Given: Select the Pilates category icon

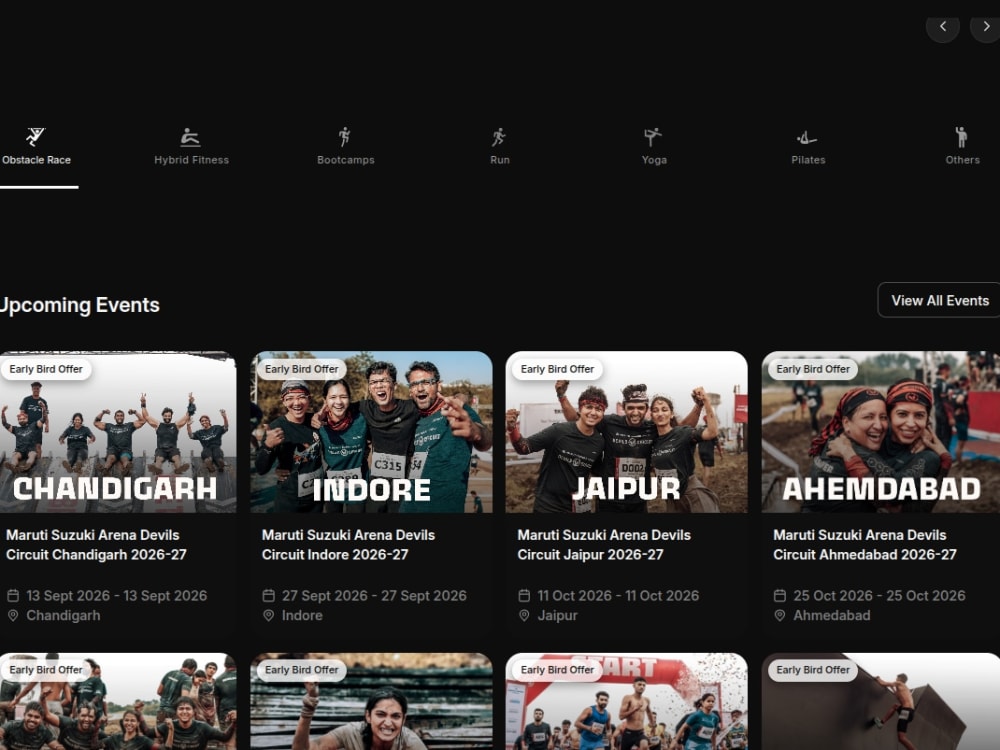Looking at the screenshot, I should pos(807,137).
